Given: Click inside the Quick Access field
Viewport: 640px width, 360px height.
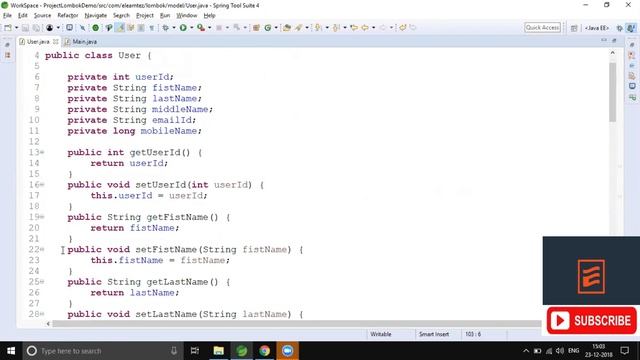Looking at the screenshot, I should pyautogui.click(x=542, y=27).
